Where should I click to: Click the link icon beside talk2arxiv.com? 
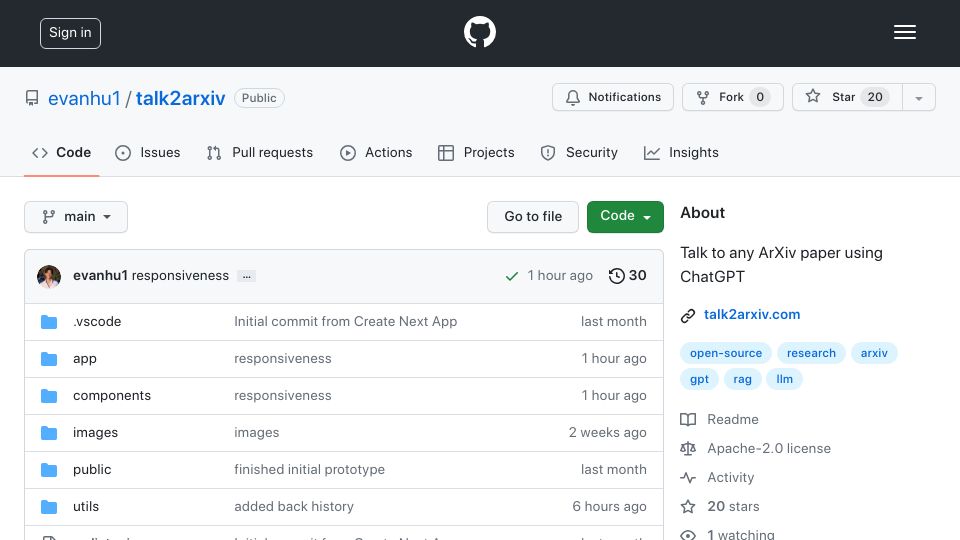point(688,315)
